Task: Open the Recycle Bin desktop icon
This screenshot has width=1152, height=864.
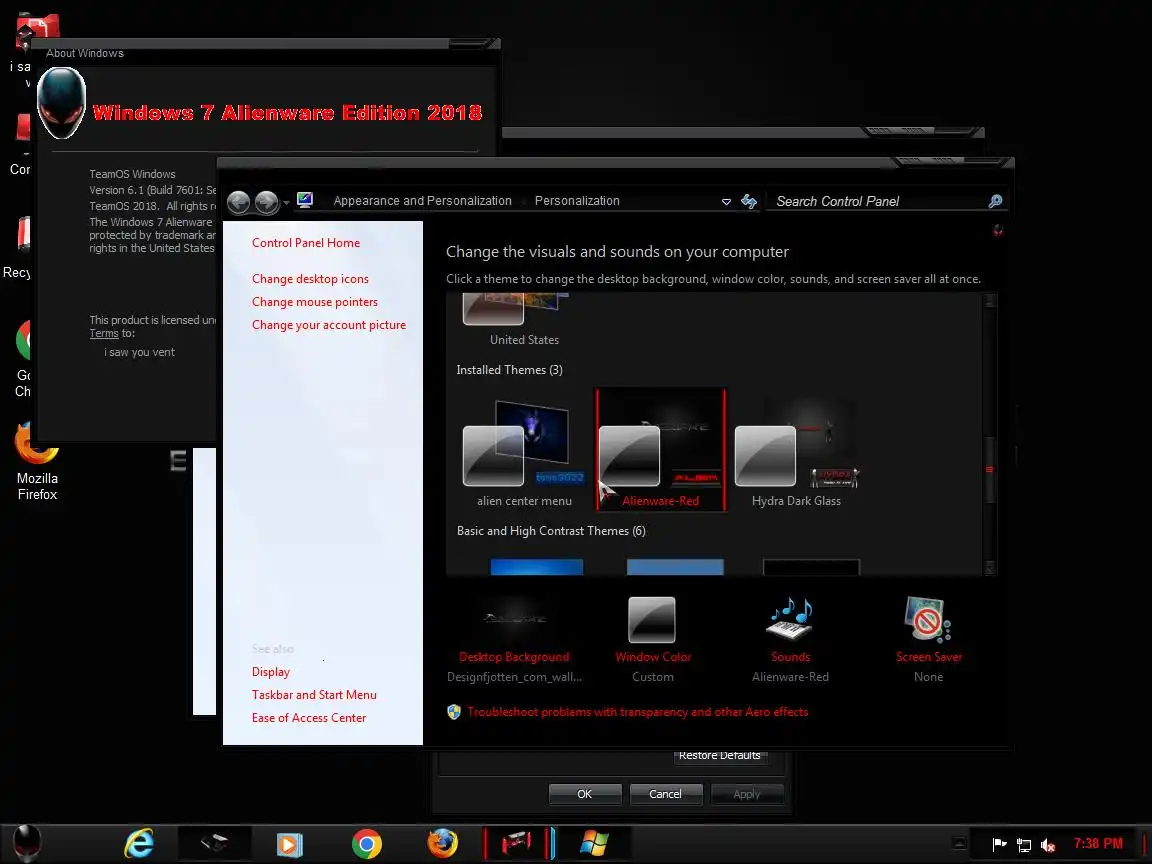Action: [x=18, y=248]
